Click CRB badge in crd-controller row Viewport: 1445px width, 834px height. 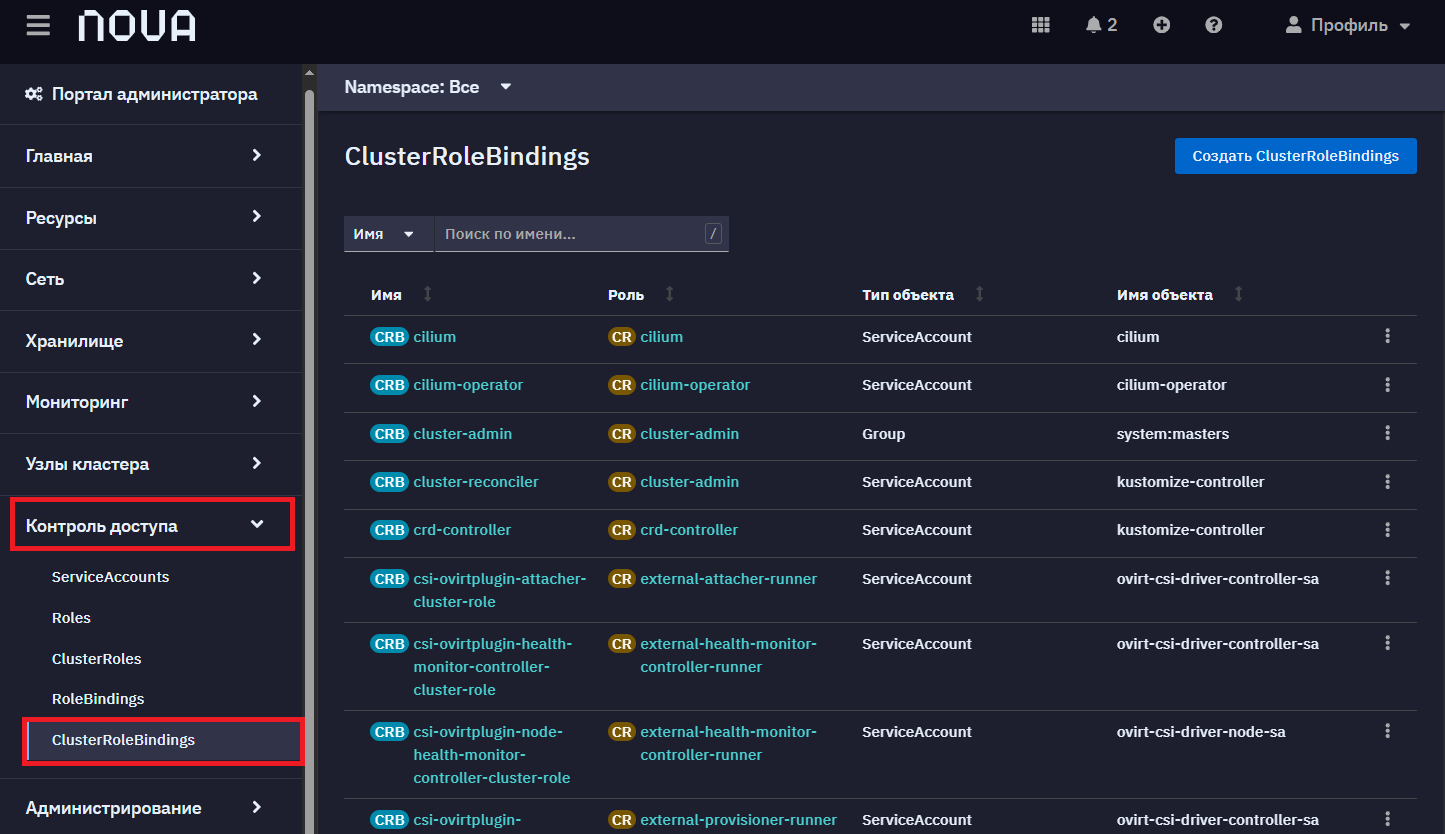[x=389, y=530]
